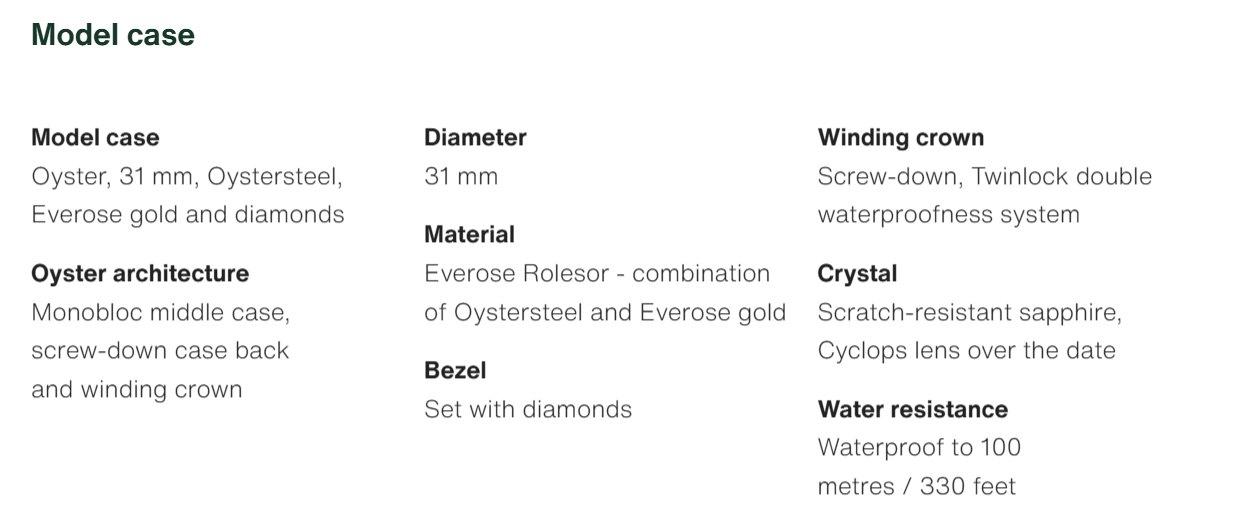
Task: Click the bold "Diameter" heading
Action: tap(475, 138)
